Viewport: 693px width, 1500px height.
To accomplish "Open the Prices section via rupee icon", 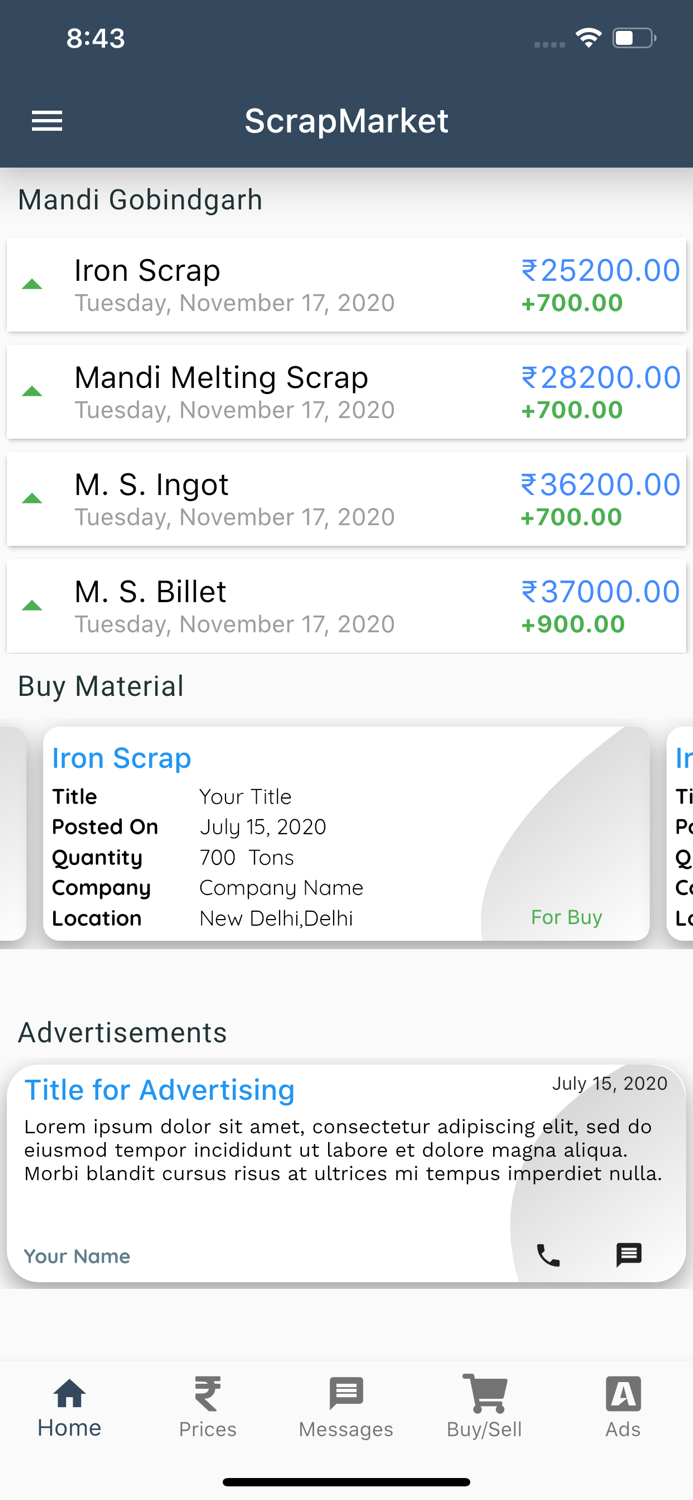I will [207, 1393].
